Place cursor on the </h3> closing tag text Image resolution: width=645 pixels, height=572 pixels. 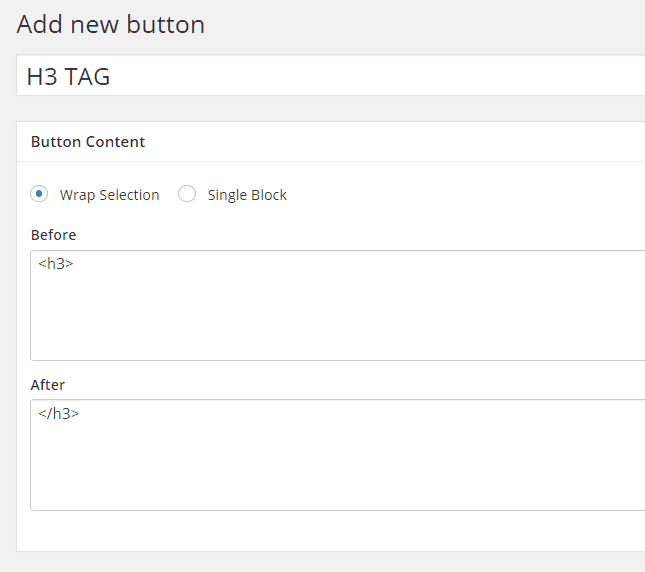pyautogui.click(x=59, y=413)
